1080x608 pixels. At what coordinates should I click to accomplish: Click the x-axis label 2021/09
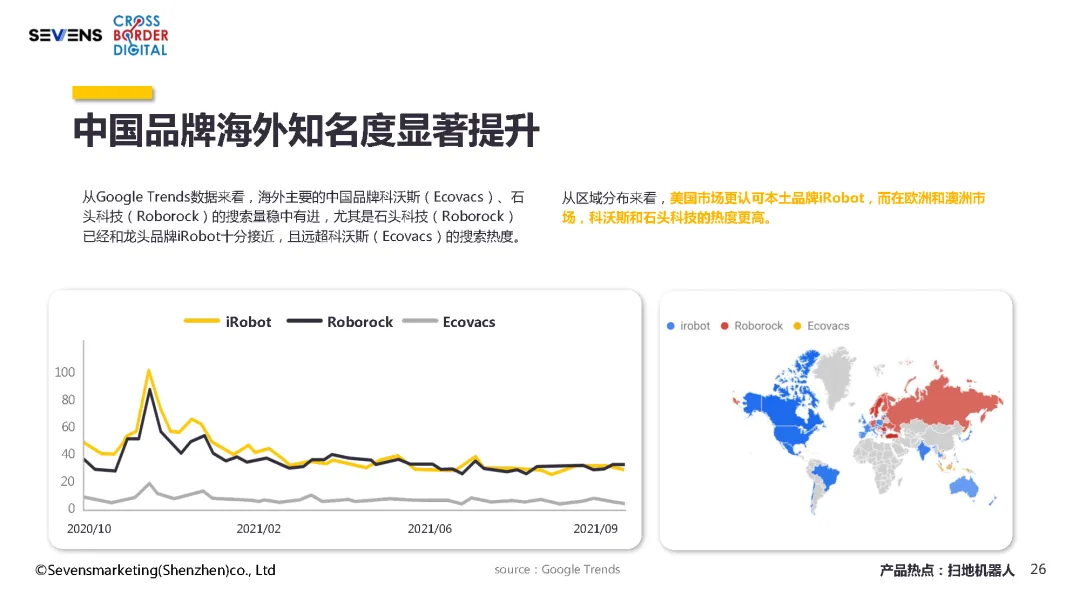pyautogui.click(x=596, y=529)
